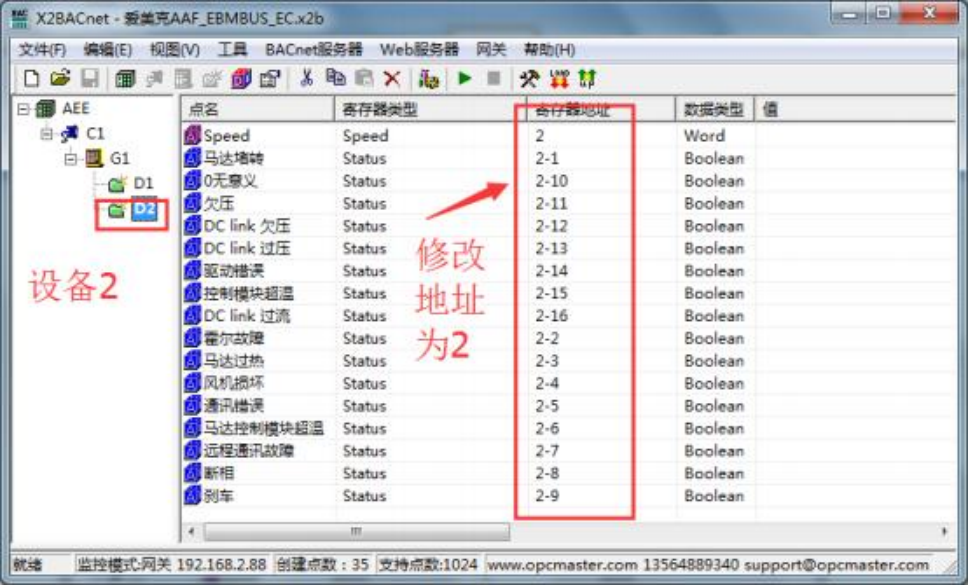Click the scrollbar left arrow
This screenshot has width=969, height=586.
pos(191,532)
